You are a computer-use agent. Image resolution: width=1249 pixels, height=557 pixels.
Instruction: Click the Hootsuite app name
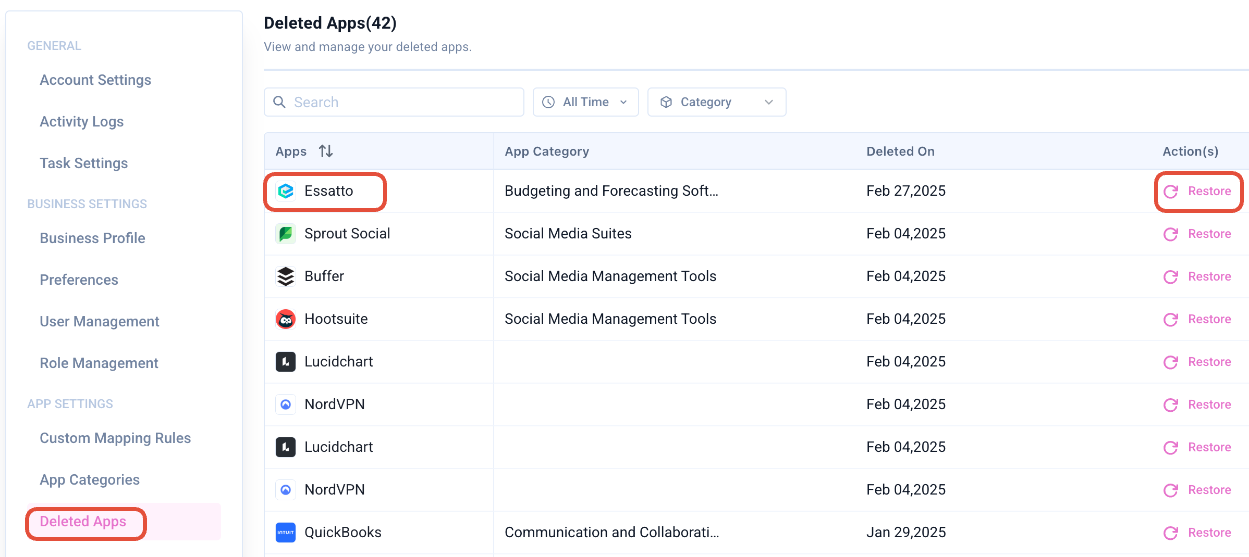(336, 319)
